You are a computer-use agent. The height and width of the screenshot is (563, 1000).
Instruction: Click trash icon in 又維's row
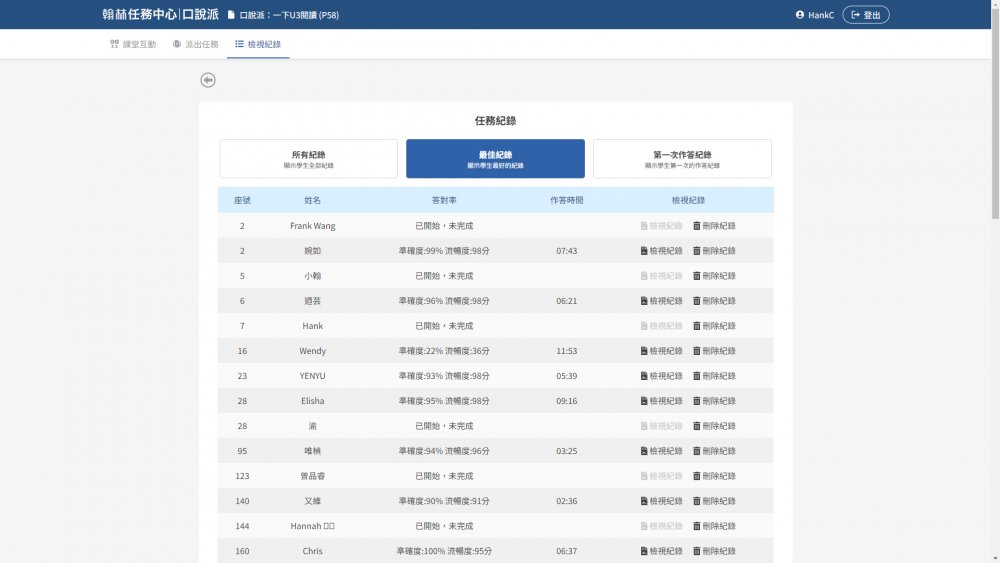[x=697, y=501]
